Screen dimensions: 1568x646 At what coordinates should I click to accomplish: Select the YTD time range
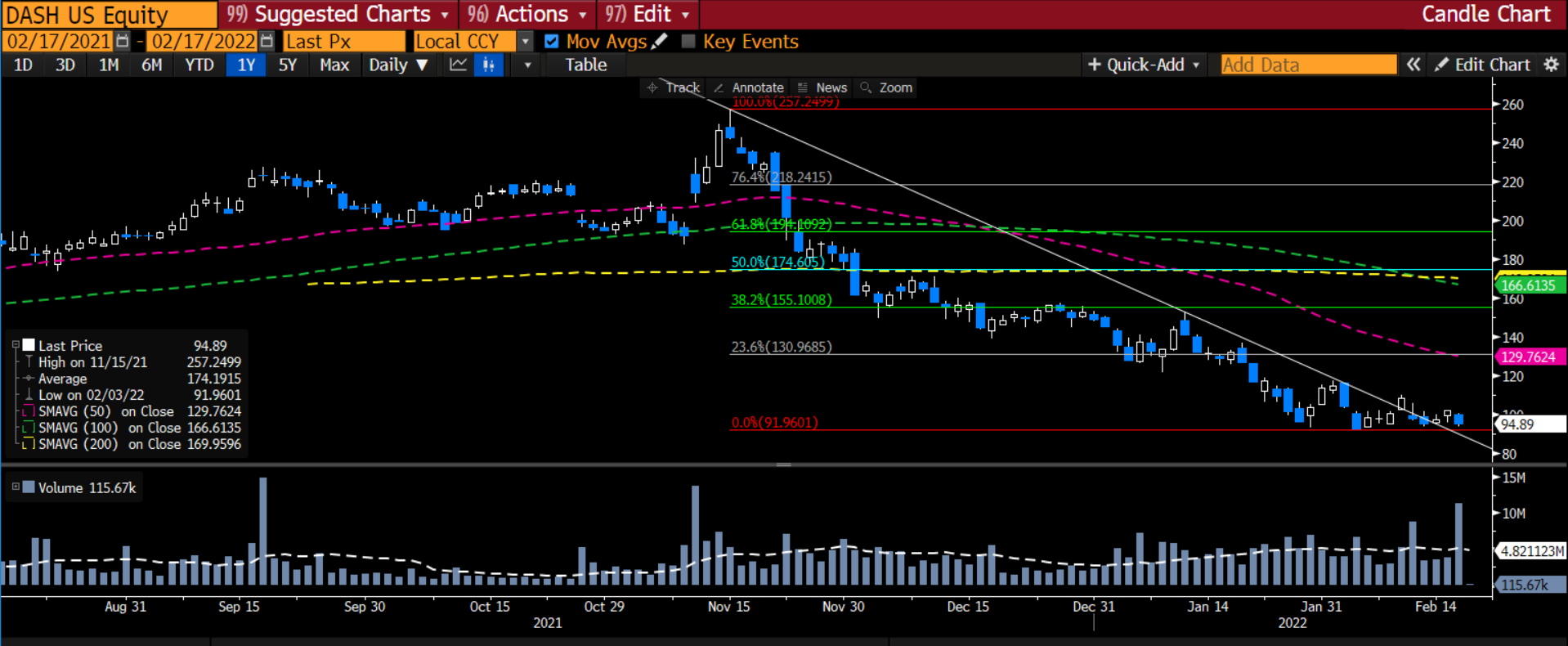(199, 65)
